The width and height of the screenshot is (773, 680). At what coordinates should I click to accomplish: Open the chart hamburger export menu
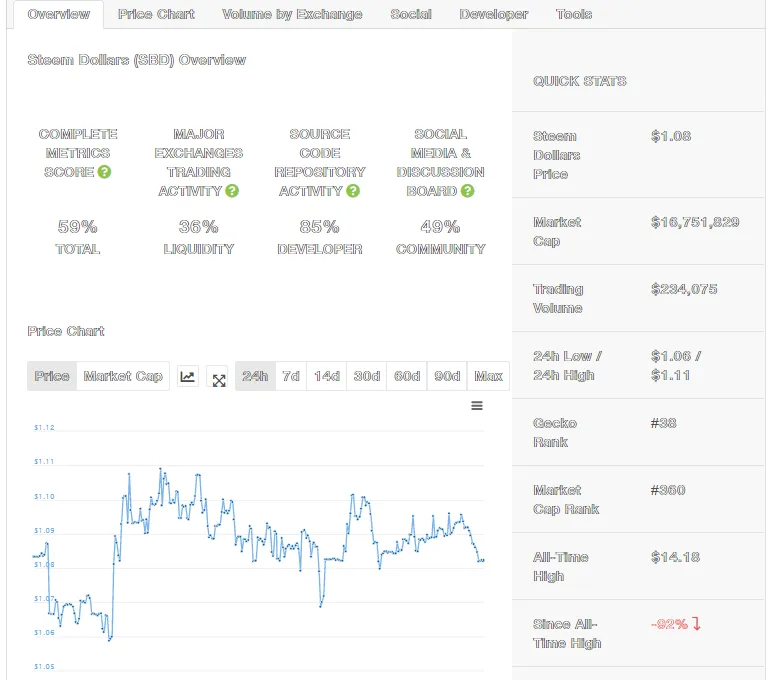pos(477,406)
